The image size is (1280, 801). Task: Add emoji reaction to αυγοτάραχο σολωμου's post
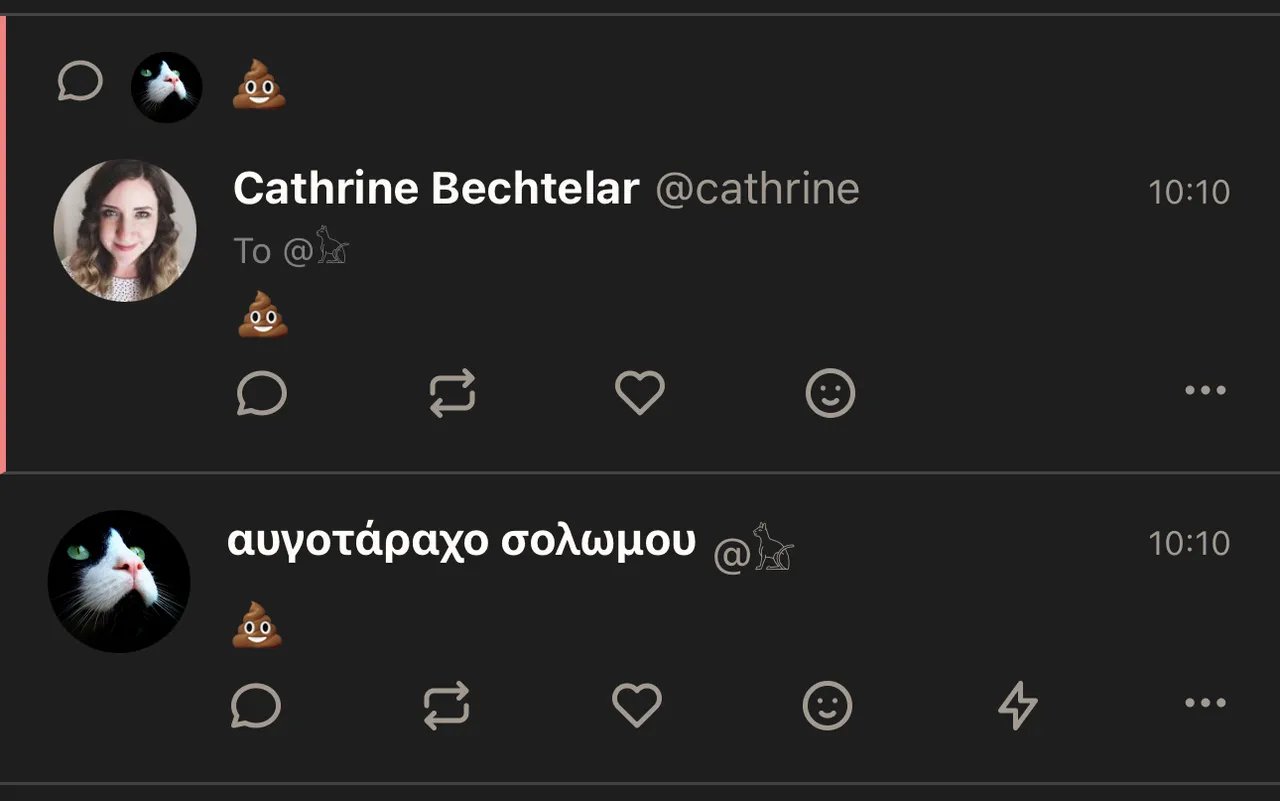tap(828, 706)
